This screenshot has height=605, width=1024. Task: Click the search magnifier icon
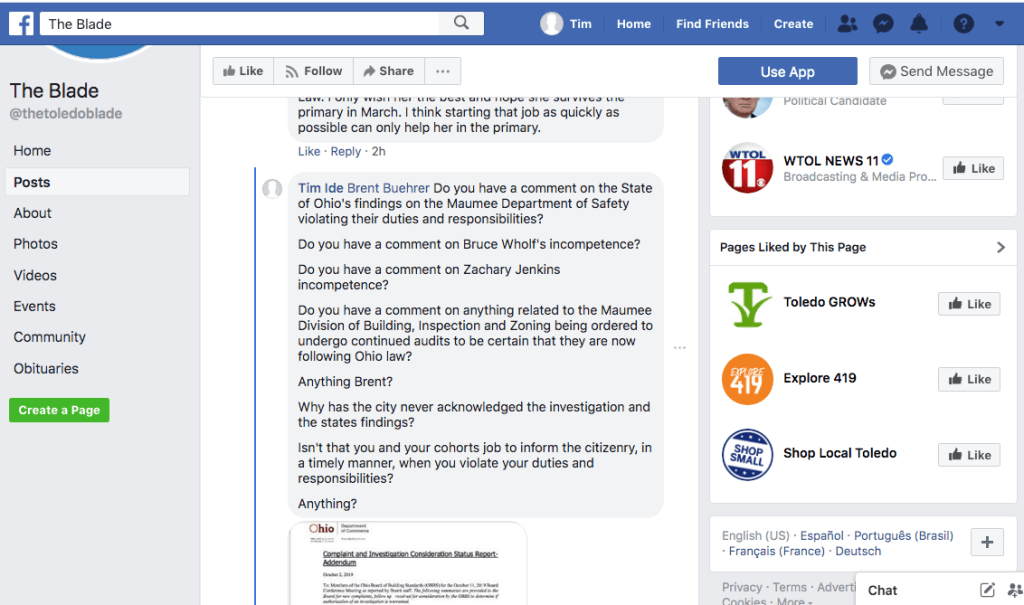pyautogui.click(x=461, y=23)
